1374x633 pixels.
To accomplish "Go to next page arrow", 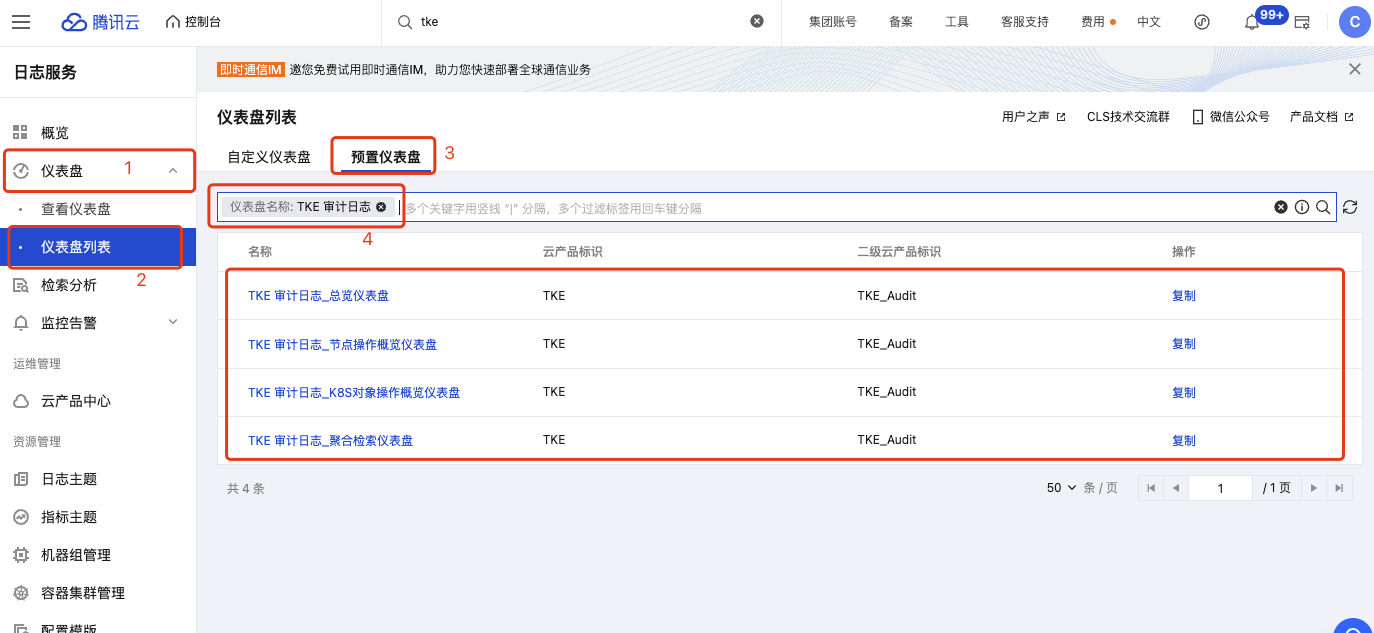I will (1314, 488).
